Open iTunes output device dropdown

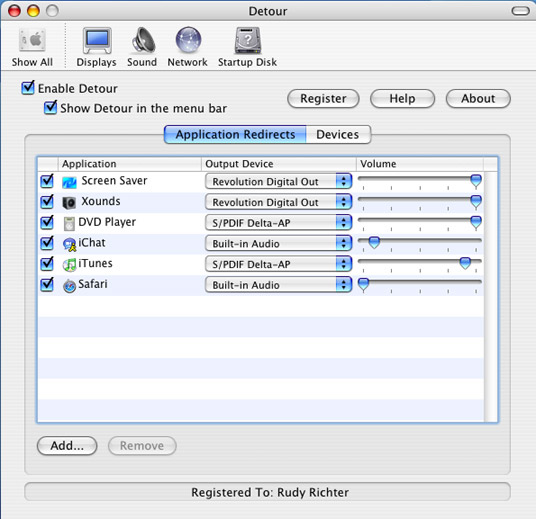279,264
